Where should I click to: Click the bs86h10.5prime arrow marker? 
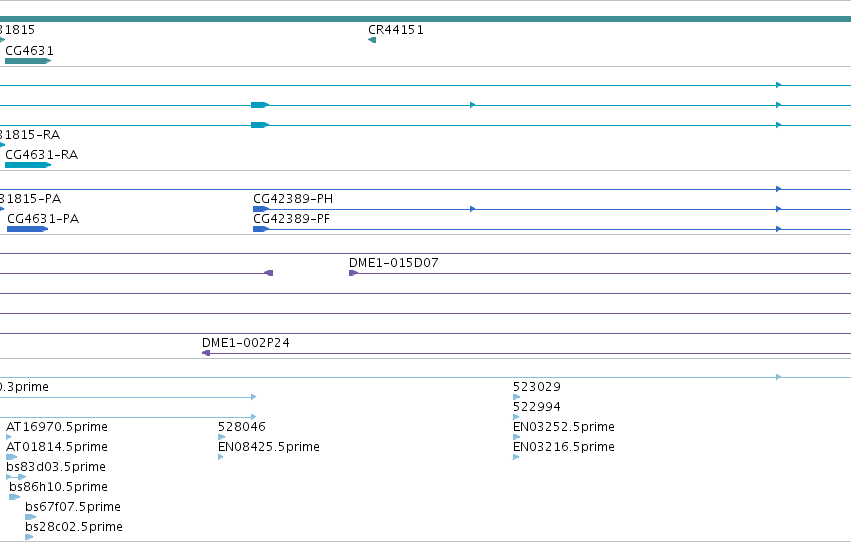(15, 497)
